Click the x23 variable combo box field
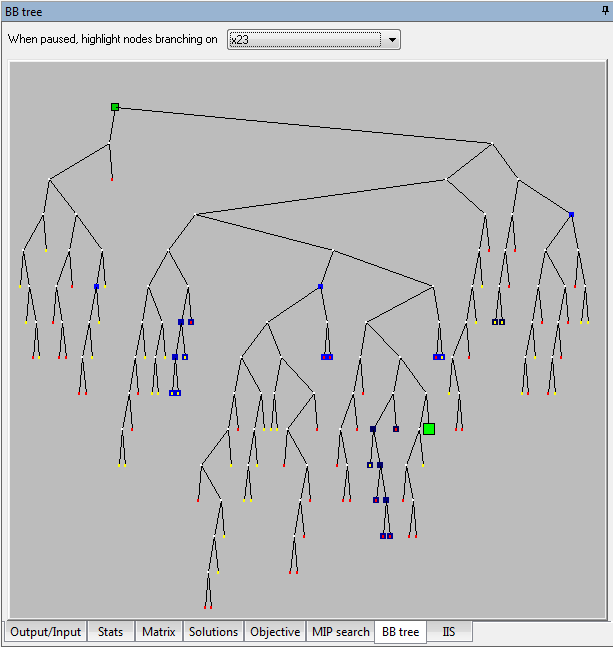This screenshot has width=613, height=647. click(x=305, y=40)
